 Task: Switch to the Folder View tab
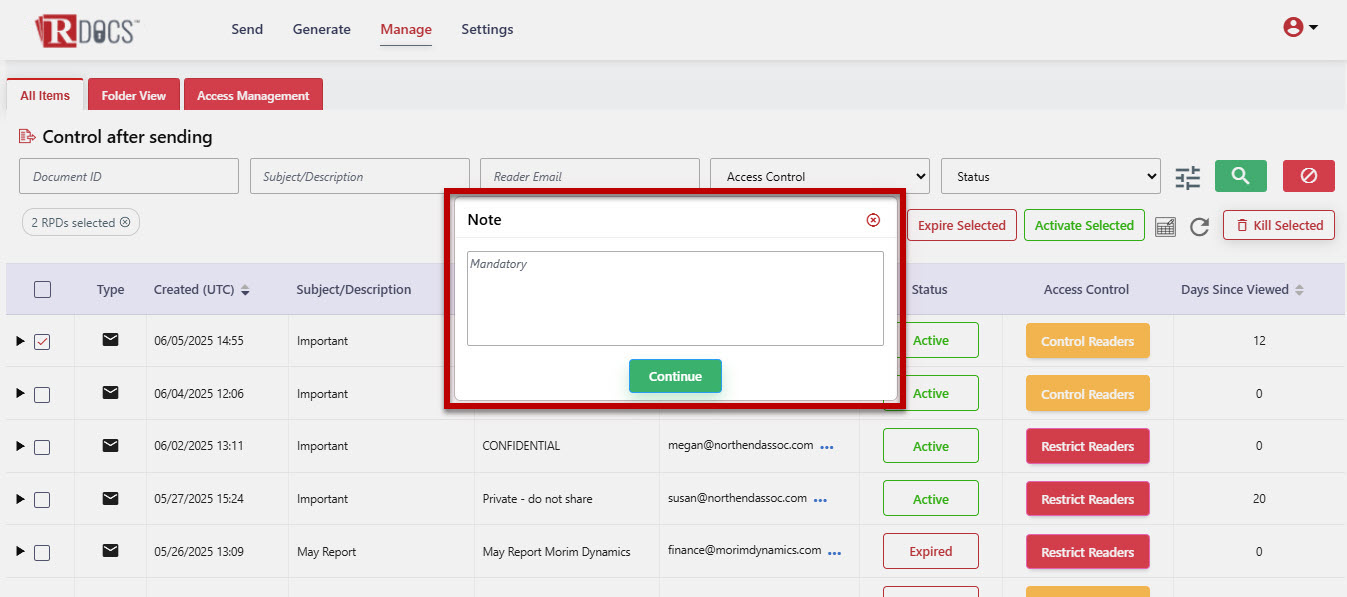coord(133,96)
